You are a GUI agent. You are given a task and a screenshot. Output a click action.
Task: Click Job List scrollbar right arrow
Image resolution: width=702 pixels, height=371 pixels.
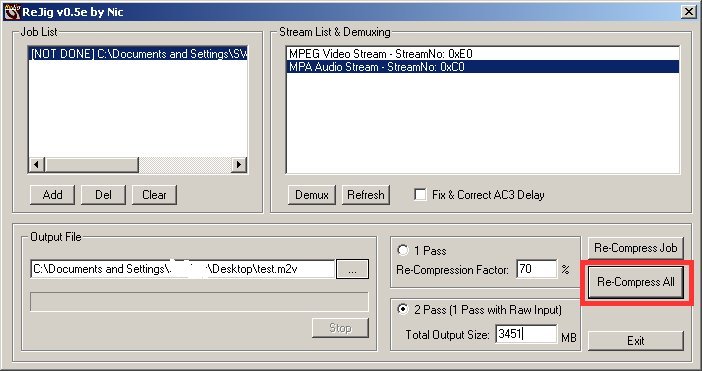(240, 165)
